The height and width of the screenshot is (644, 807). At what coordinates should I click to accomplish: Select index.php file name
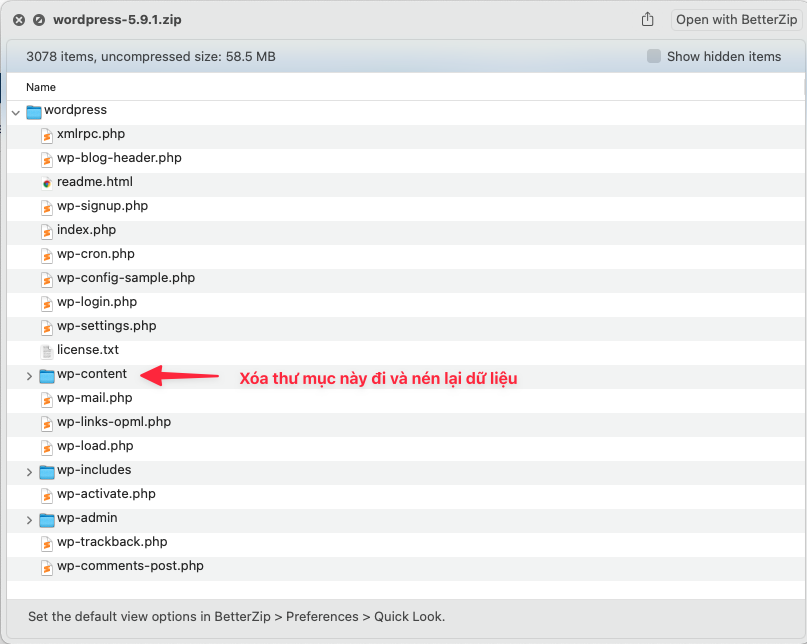pyautogui.click(x=86, y=230)
